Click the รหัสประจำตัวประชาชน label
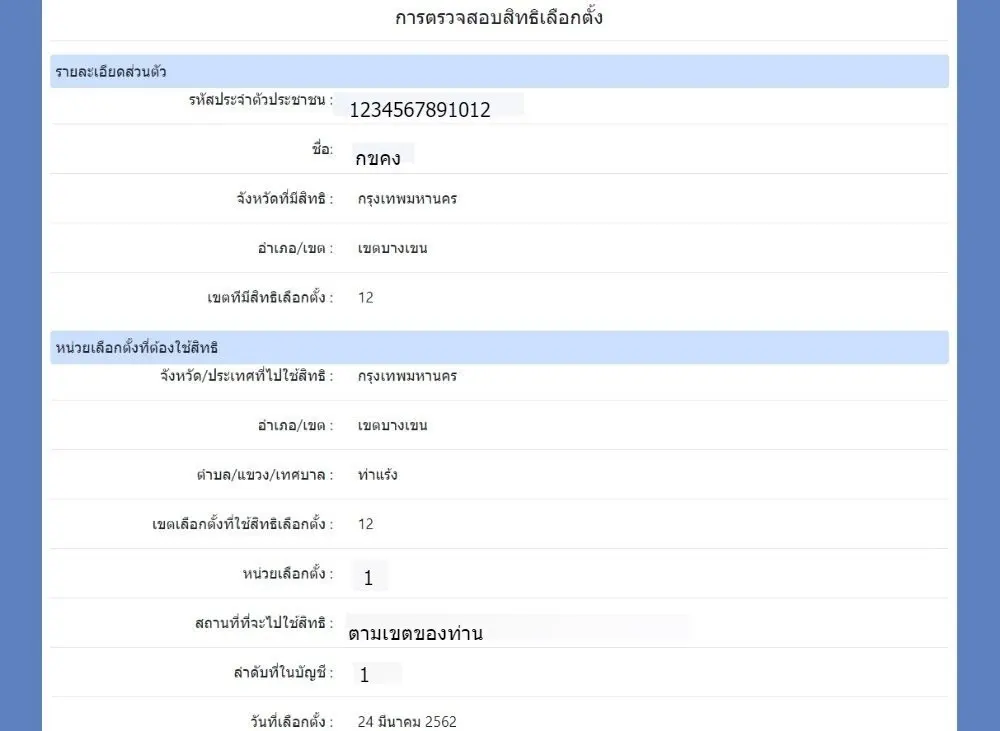Screen dimensions: 1000x731 [260, 100]
